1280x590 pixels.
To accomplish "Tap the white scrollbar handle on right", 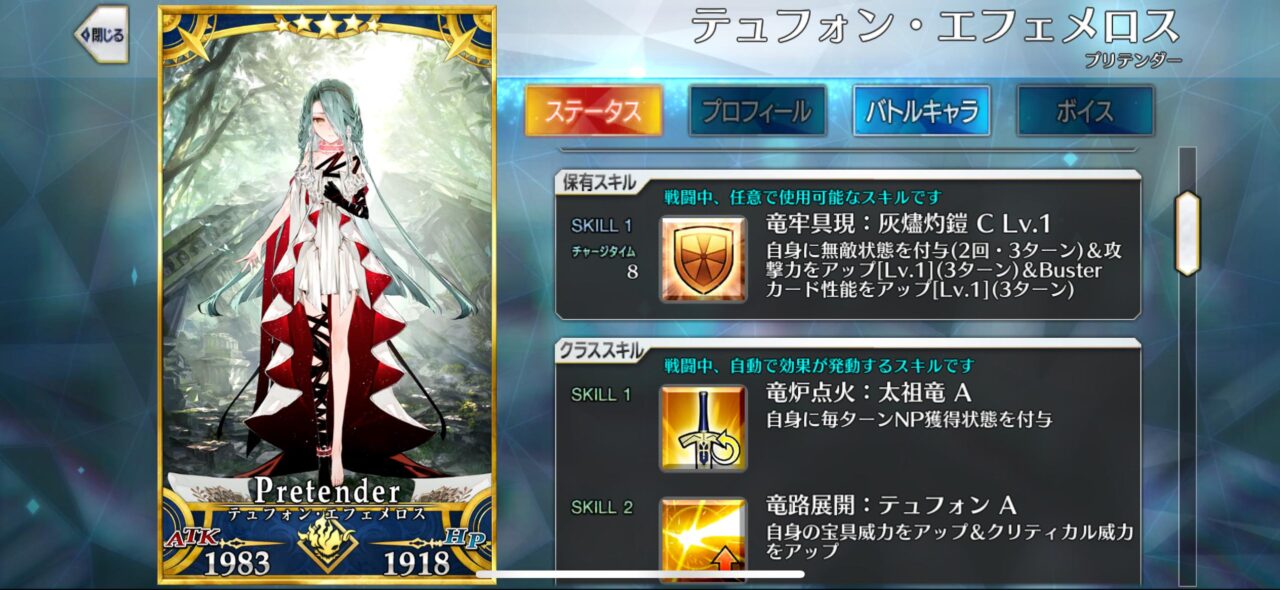I will coord(1187,233).
